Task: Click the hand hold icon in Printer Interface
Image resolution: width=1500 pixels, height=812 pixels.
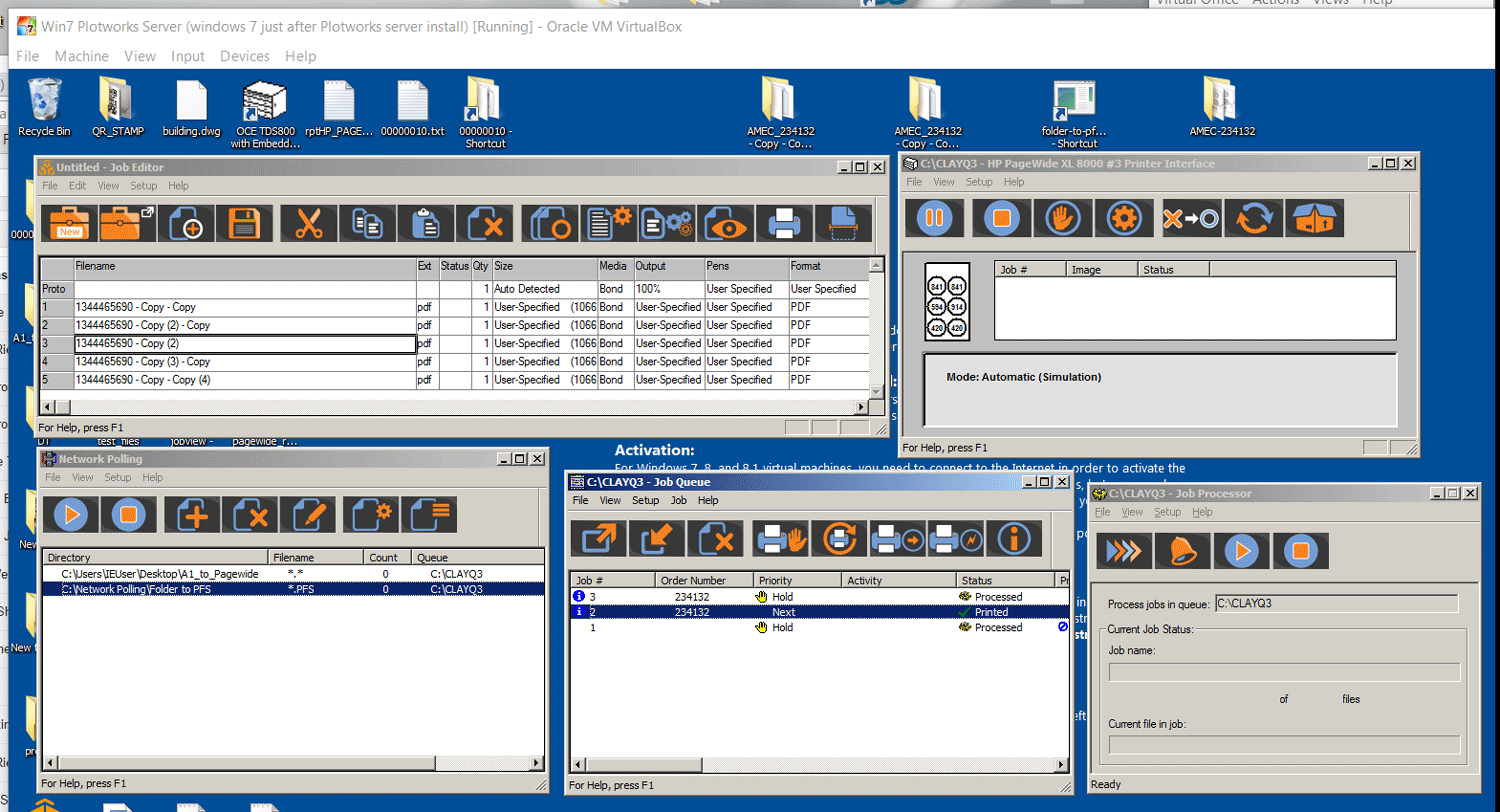Action: click(1063, 218)
